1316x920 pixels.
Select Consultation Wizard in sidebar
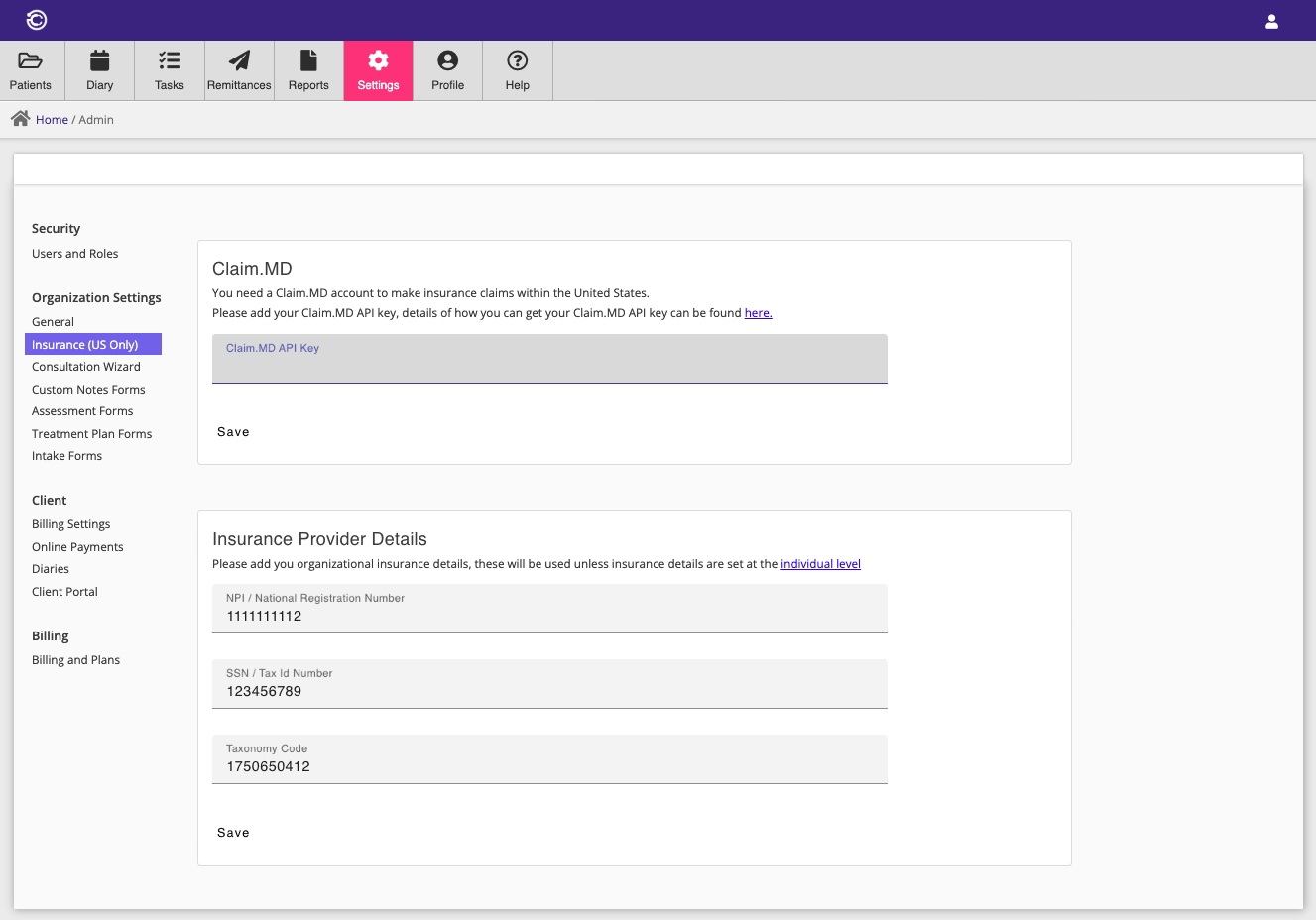[86, 367]
